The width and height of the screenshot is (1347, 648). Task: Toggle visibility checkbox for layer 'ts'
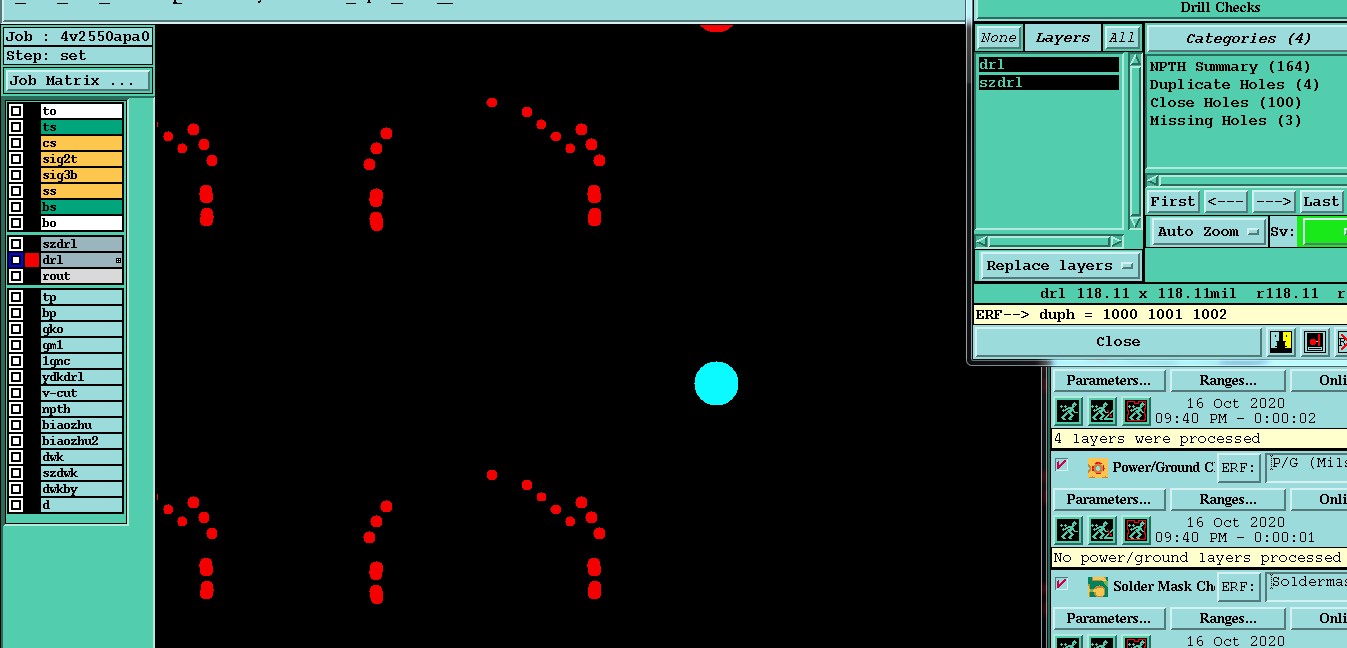click(16, 127)
